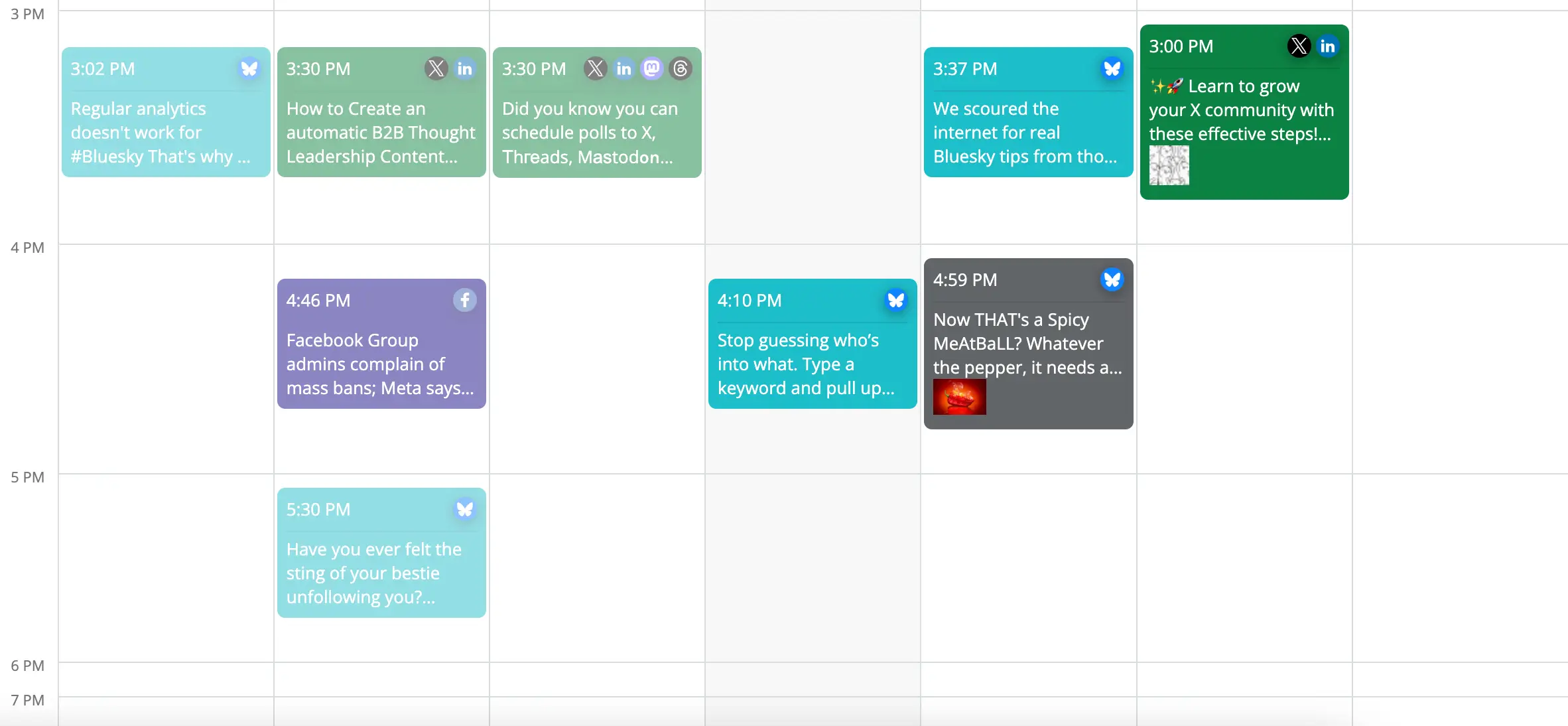Click LinkedIn icon on B2B Thought Leadership post

[x=464, y=68]
